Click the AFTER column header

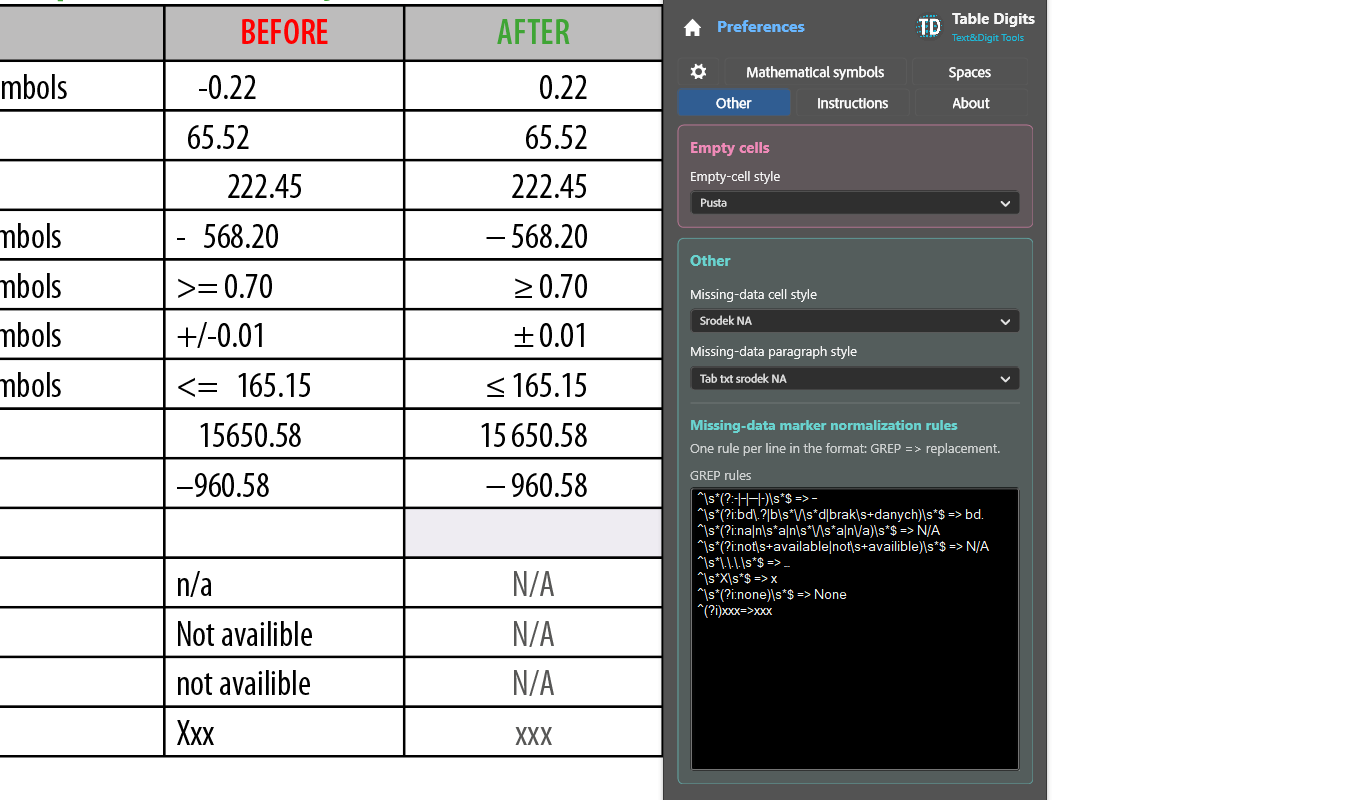533,33
